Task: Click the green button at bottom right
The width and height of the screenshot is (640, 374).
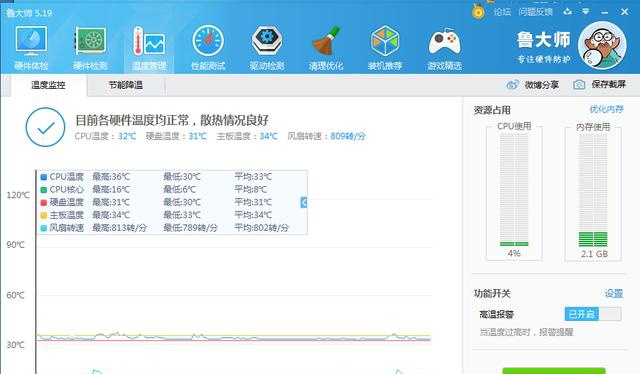Action: click(554, 370)
